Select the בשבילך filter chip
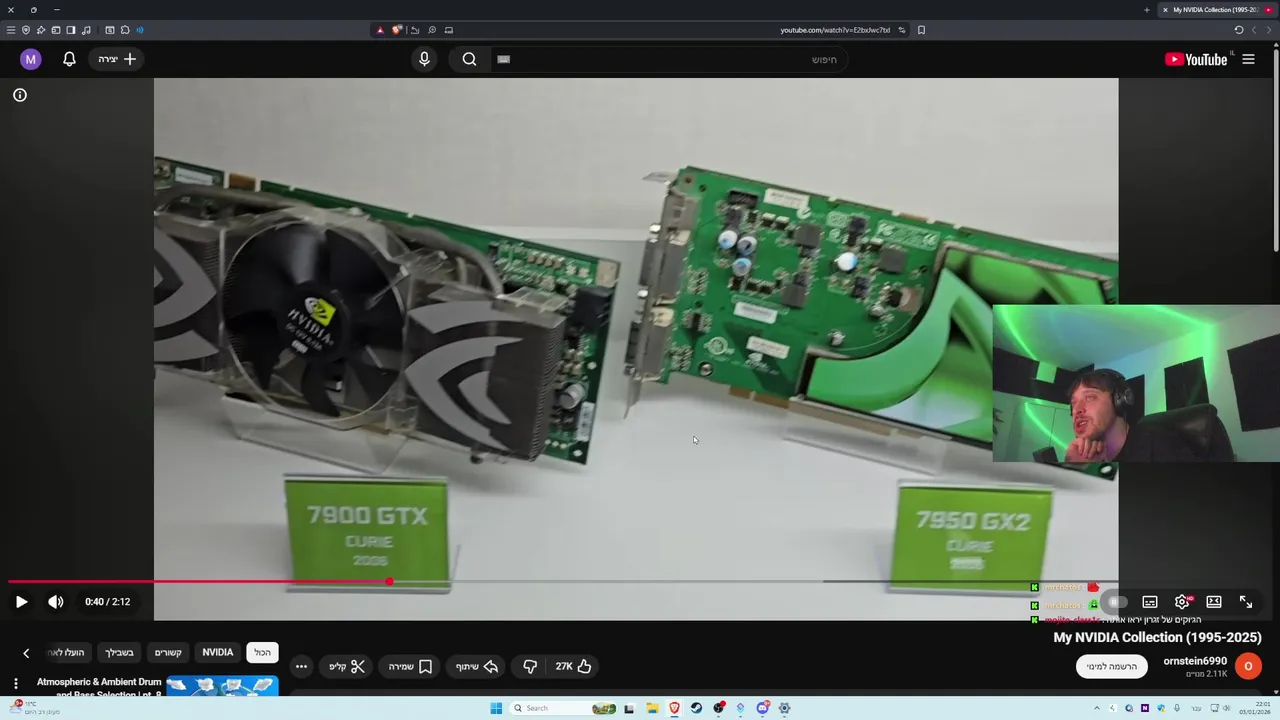This screenshot has height=720, width=1280. pos(119,652)
